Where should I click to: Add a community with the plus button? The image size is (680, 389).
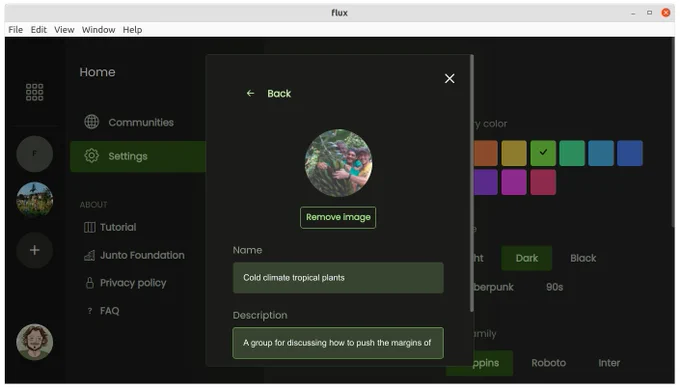click(x=34, y=250)
